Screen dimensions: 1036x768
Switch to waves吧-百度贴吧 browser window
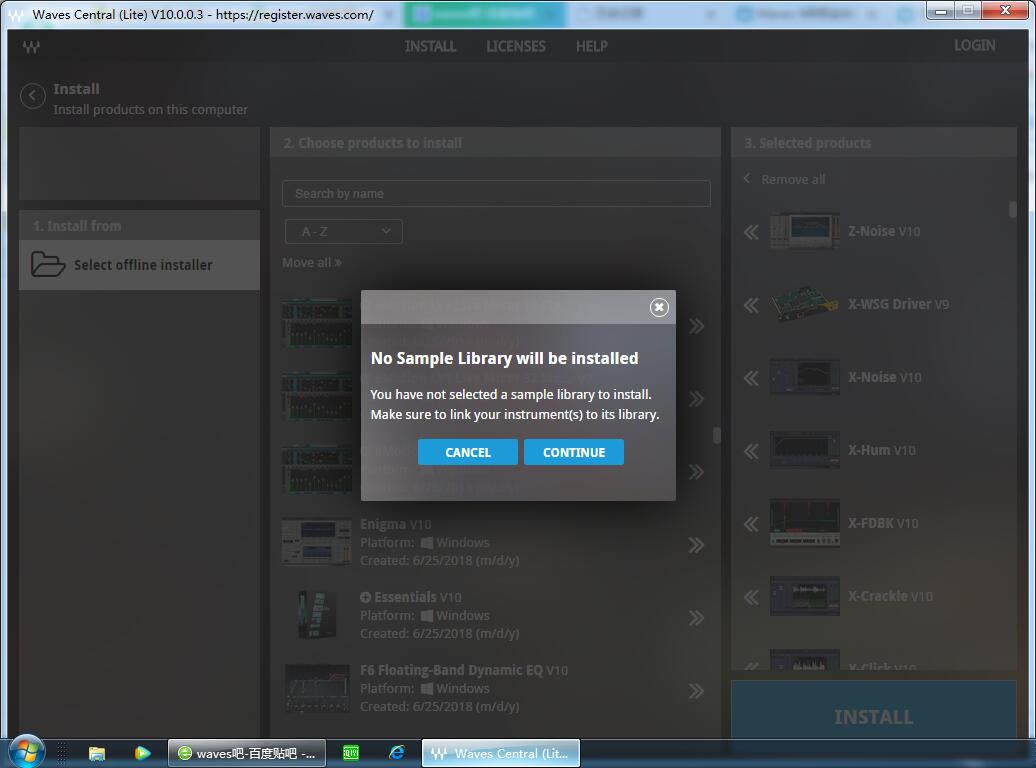tap(247, 753)
